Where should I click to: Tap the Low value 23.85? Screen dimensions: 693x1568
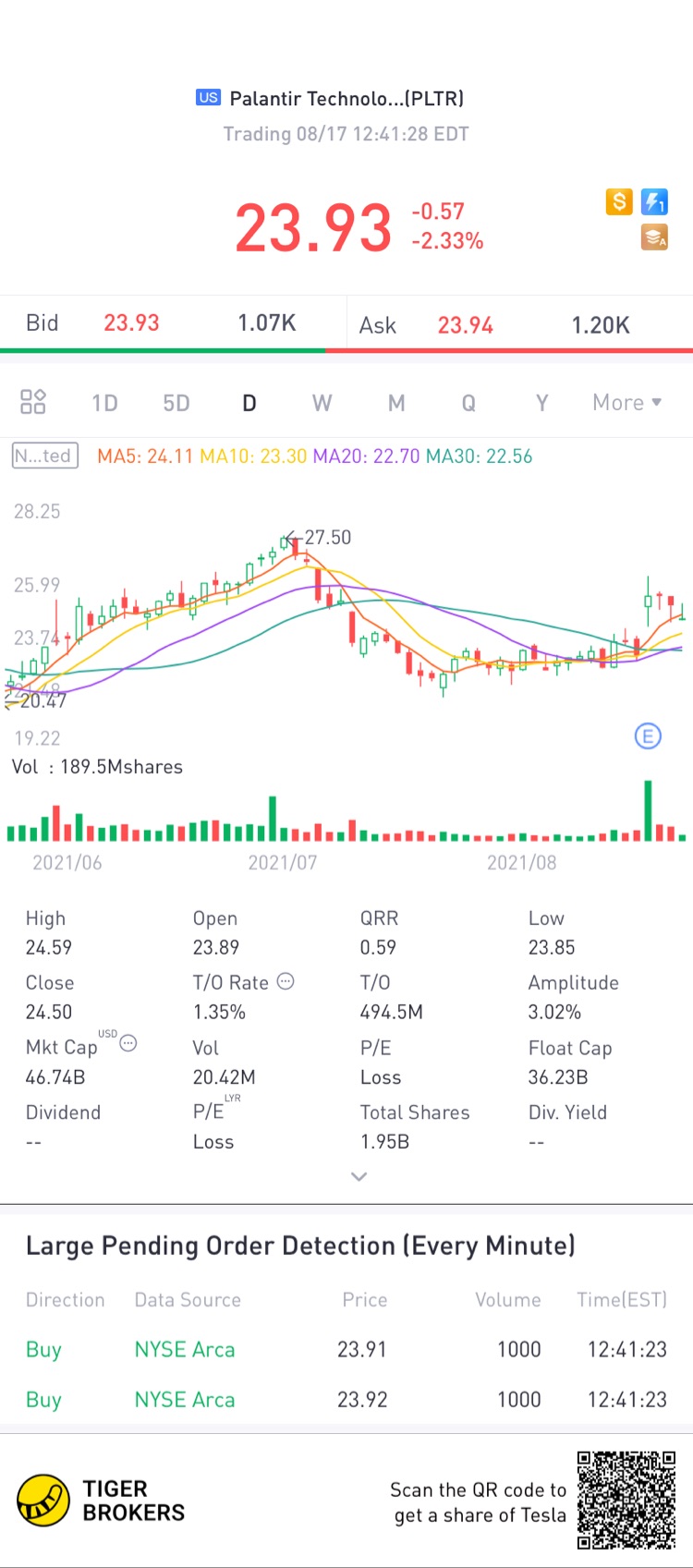[552, 947]
